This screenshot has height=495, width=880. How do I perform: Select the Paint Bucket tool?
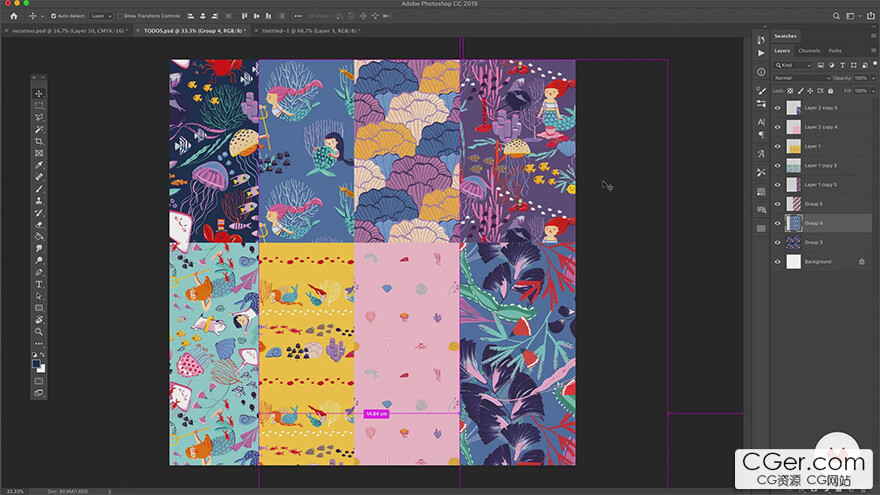39,236
